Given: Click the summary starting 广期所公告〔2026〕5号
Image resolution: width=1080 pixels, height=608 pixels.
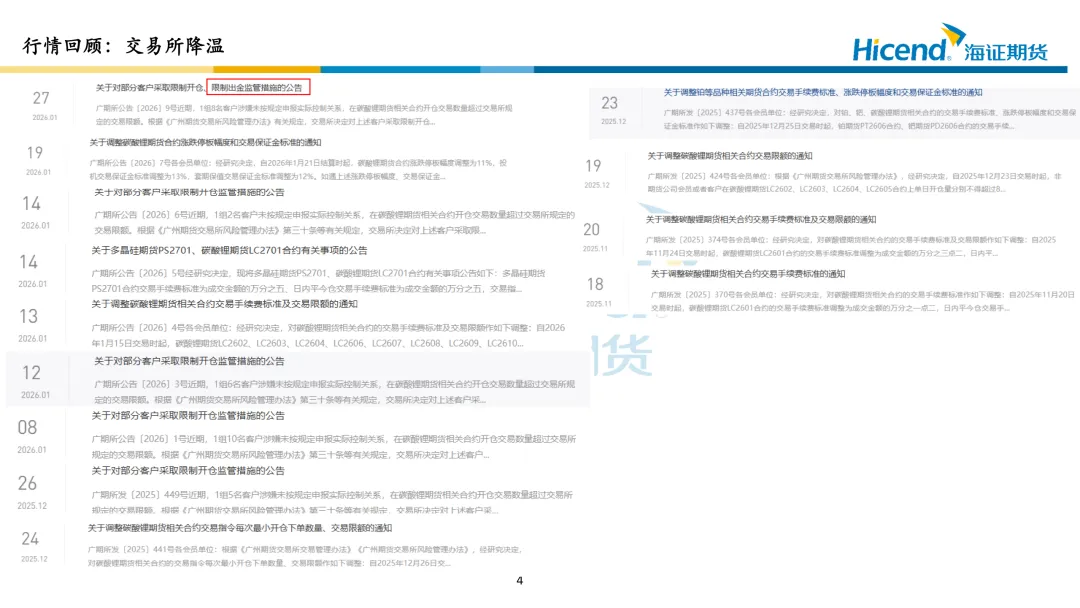Looking at the screenshot, I should tap(318, 281).
